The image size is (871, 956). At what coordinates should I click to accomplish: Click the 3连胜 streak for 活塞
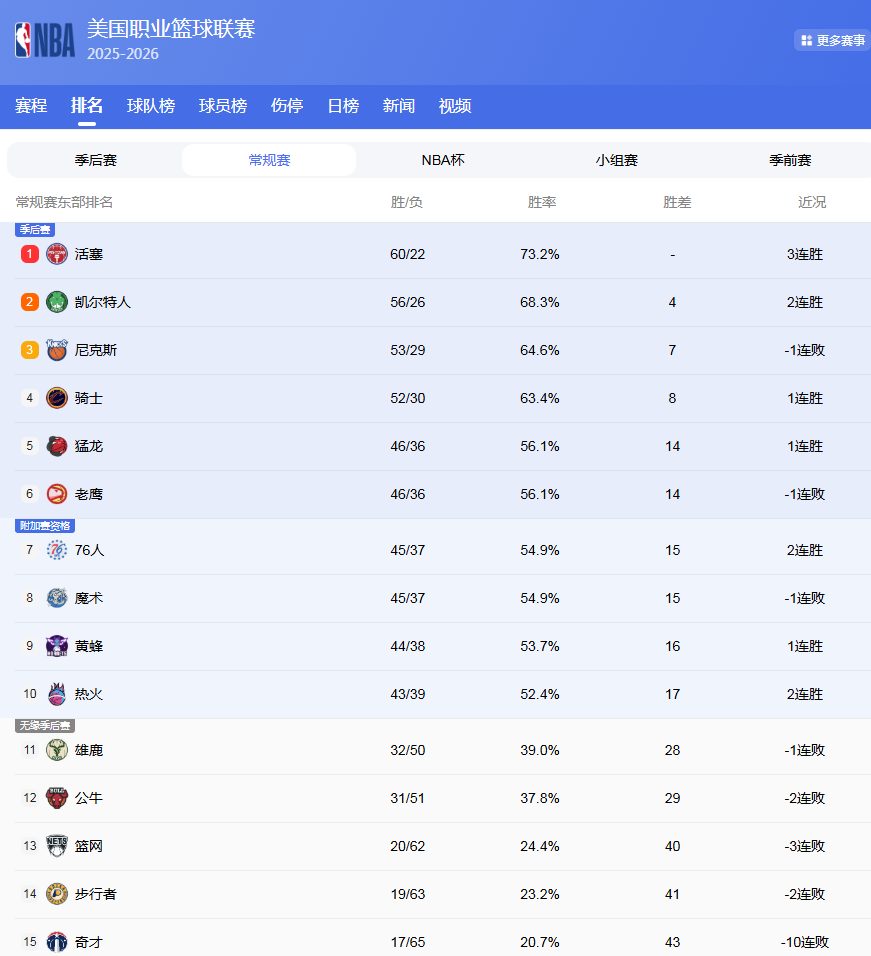(x=805, y=254)
